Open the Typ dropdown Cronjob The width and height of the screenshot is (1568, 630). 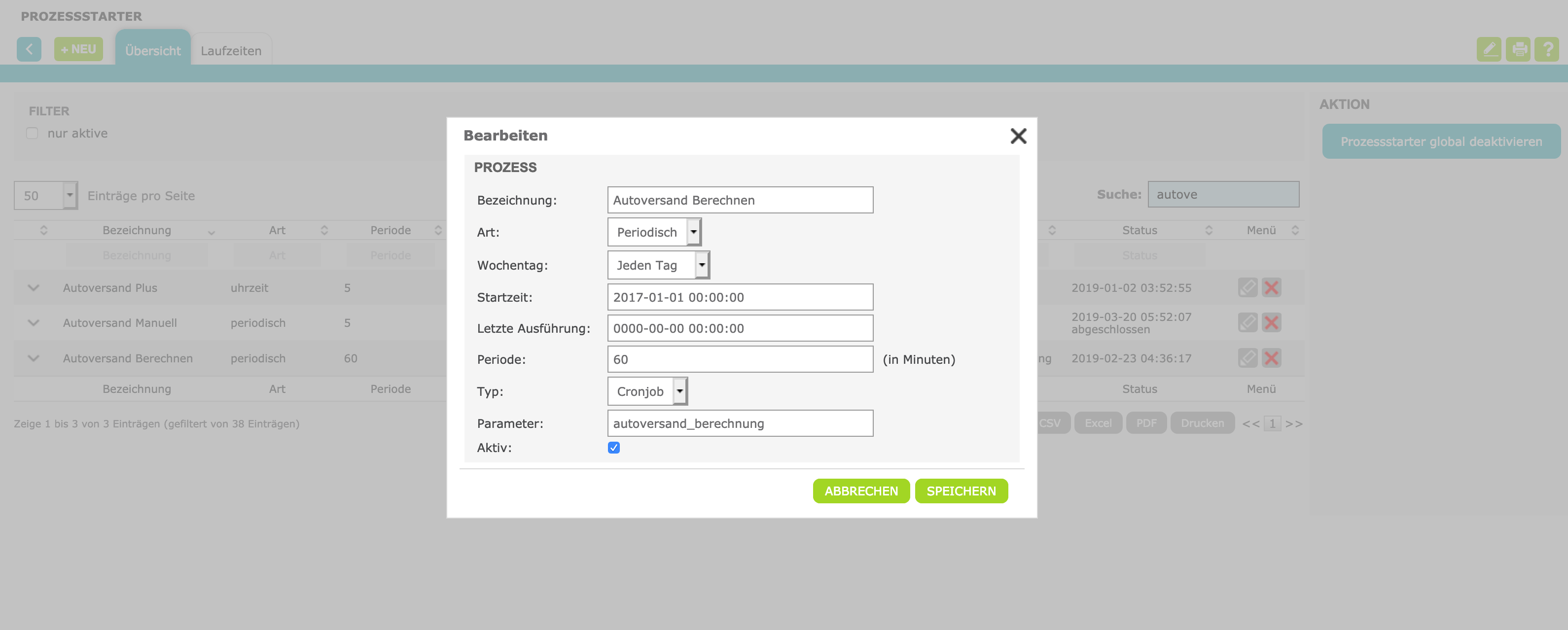coord(647,391)
